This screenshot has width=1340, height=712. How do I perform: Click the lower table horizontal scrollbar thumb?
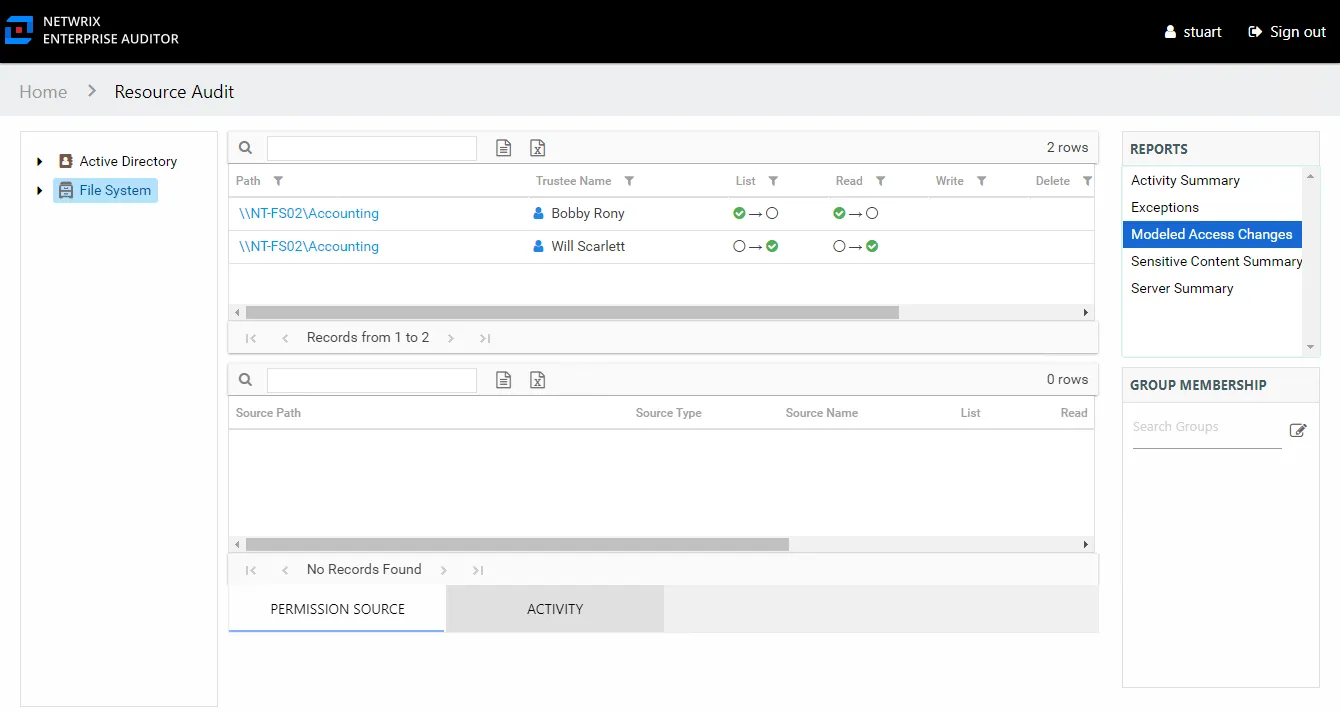tap(517, 544)
